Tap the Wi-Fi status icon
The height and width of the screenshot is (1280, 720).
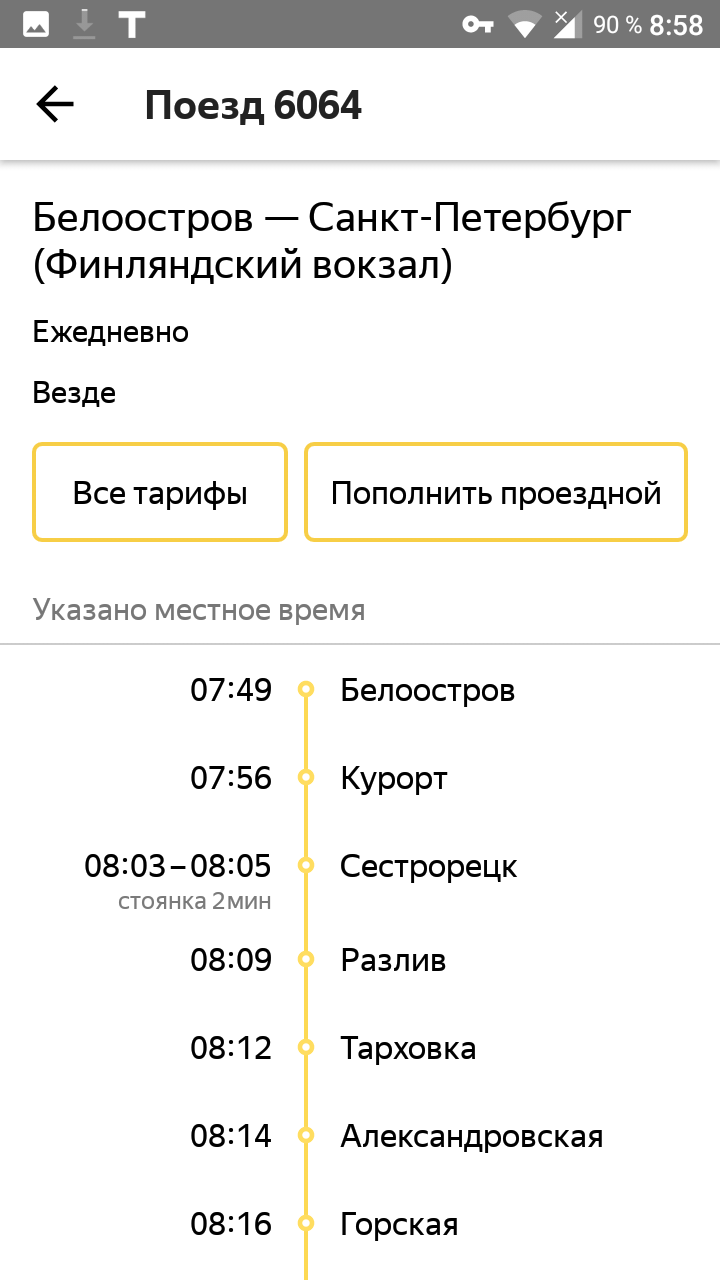pyautogui.click(x=523, y=25)
